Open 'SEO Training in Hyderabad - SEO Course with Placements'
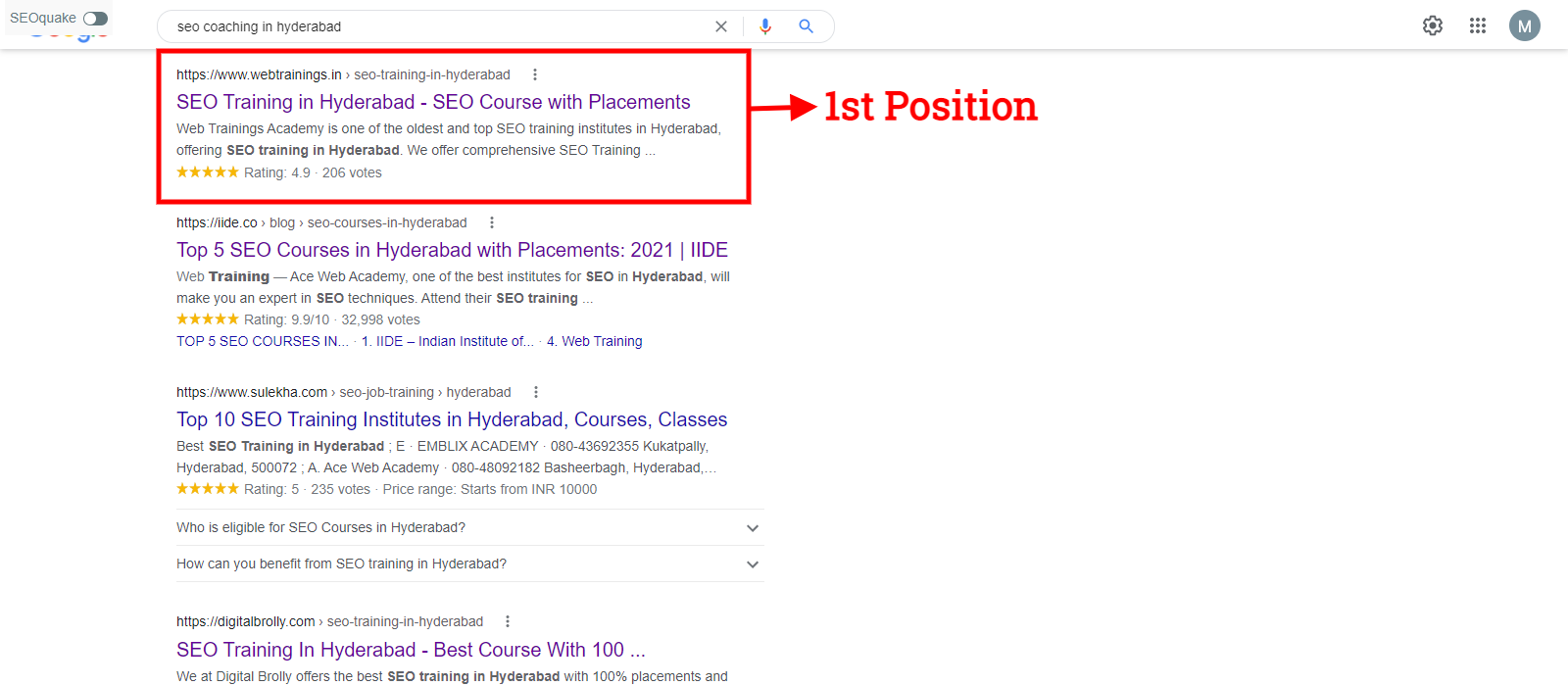Viewport: 1568px width, 686px height. click(433, 102)
